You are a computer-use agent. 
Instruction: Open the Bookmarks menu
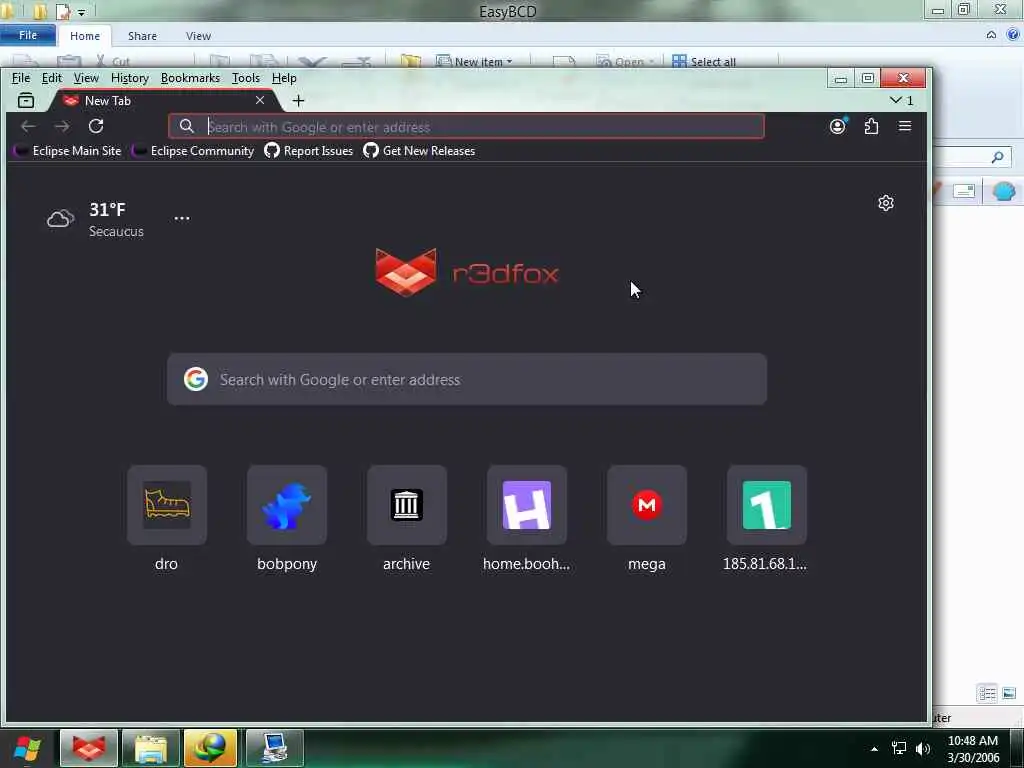click(x=190, y=78)
